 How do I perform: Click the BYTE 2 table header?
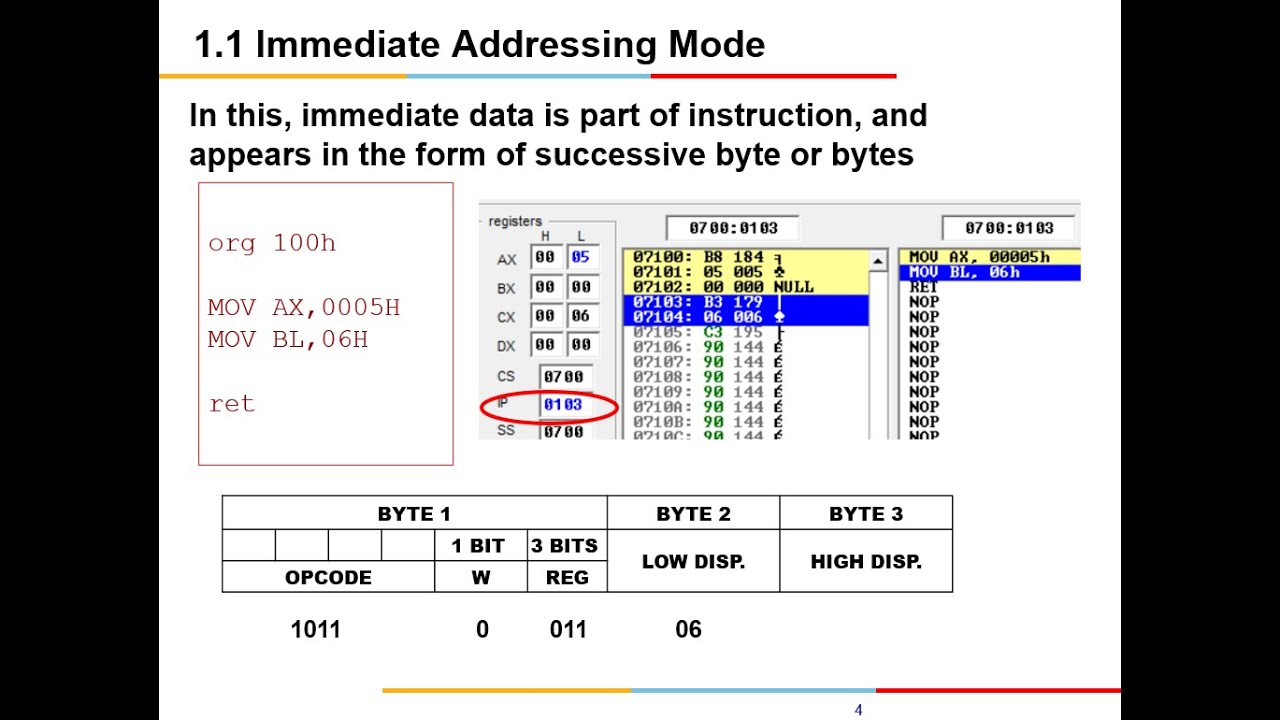(x=693, y=514)
